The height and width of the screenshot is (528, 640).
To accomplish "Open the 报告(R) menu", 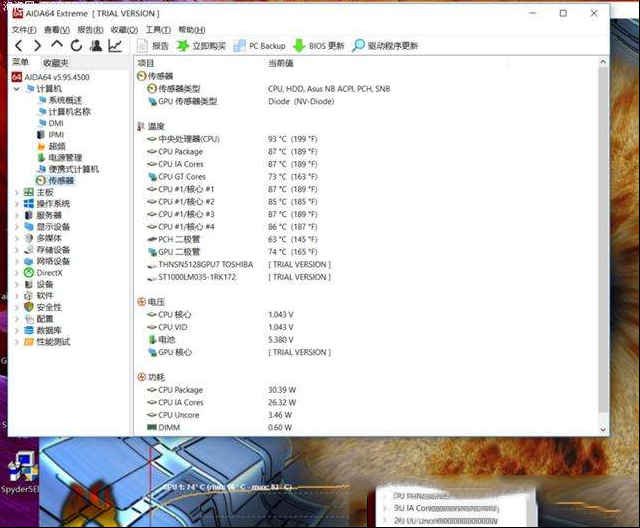I will [x=90, y=30].
